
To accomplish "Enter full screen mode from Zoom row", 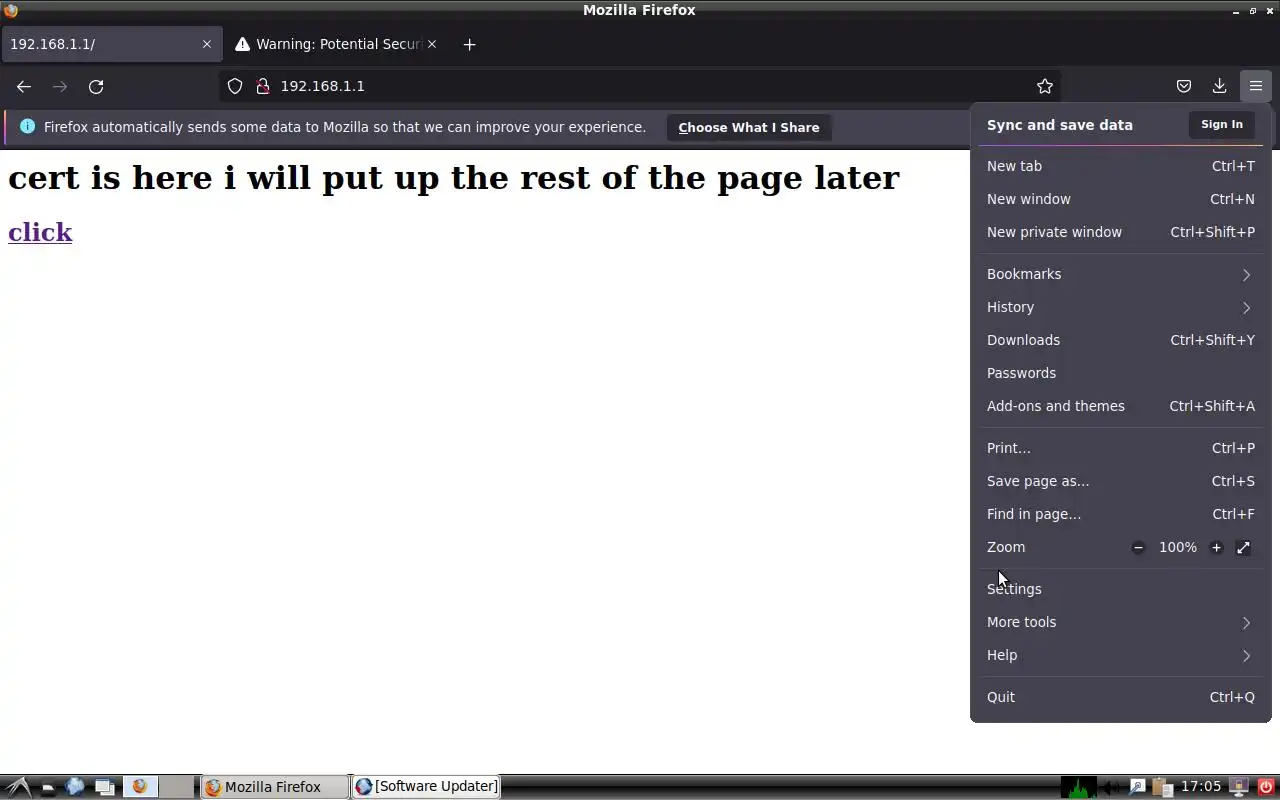I will [x=1243, y=547].
